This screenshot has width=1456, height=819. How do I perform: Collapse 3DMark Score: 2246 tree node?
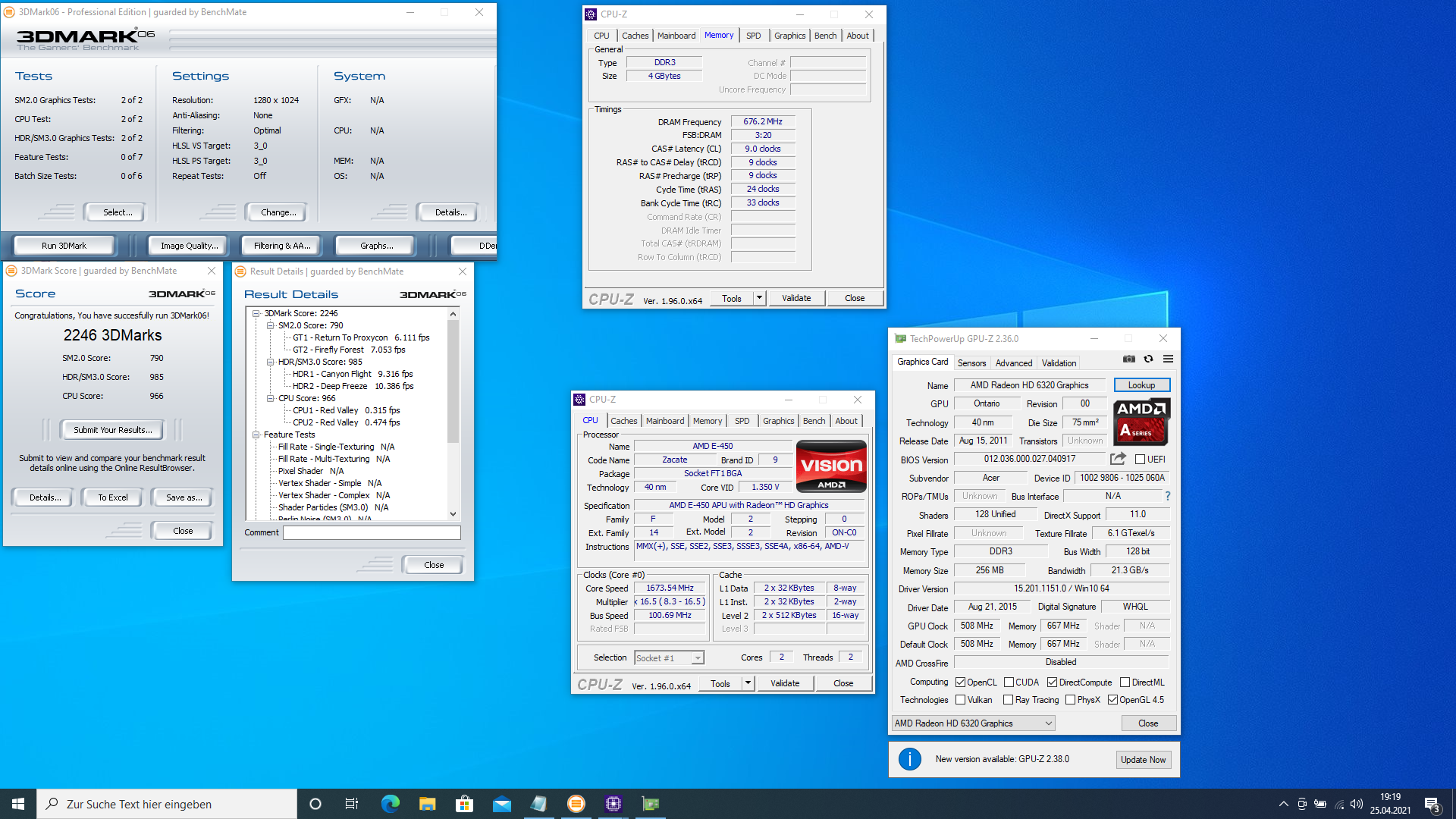[x=256, y=313]
